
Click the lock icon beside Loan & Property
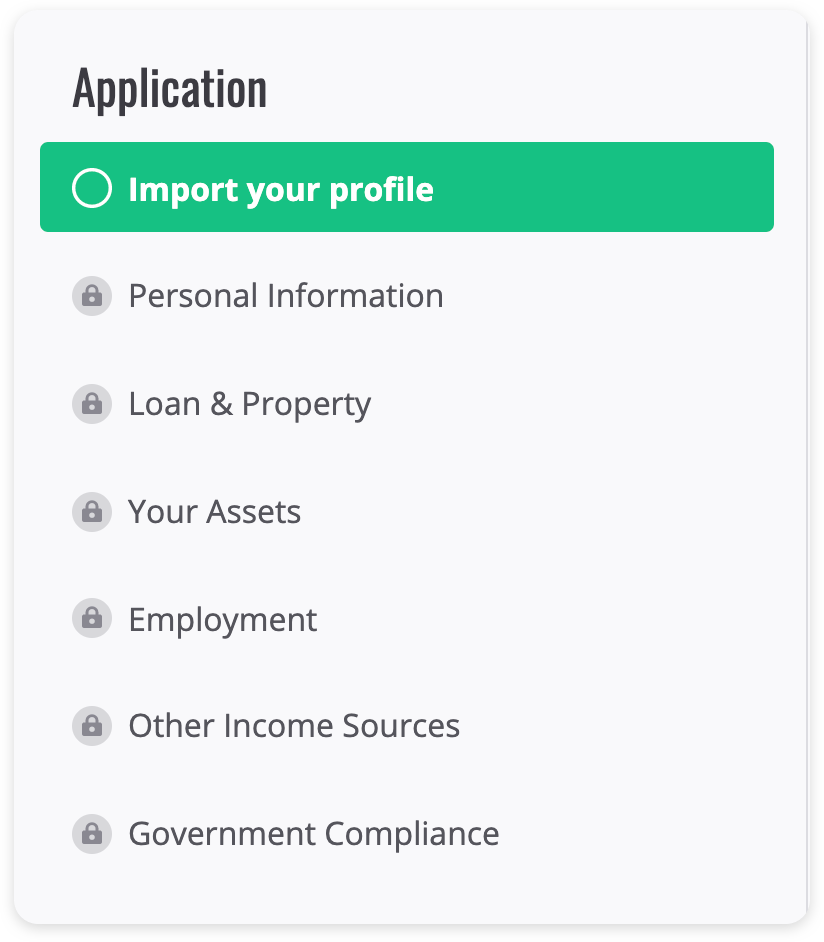[x=92, y=404]
